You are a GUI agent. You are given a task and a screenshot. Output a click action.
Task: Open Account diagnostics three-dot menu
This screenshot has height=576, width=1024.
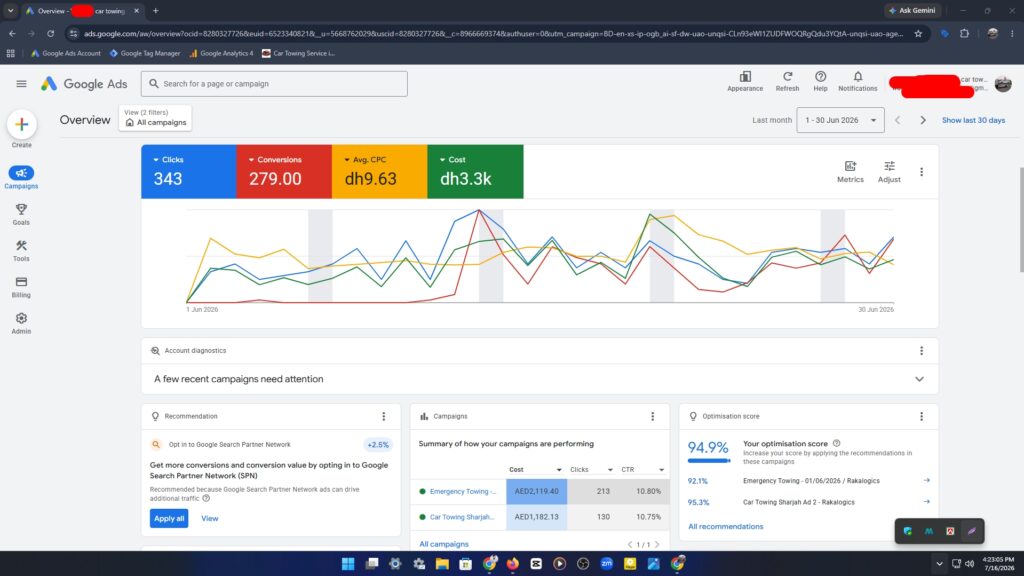click(x=921, y=351)
